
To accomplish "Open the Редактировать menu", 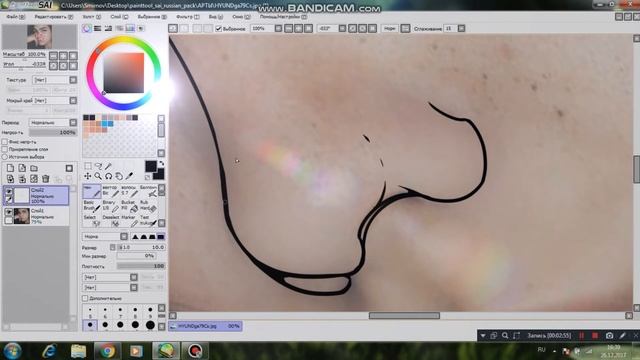I will point(53,17).
